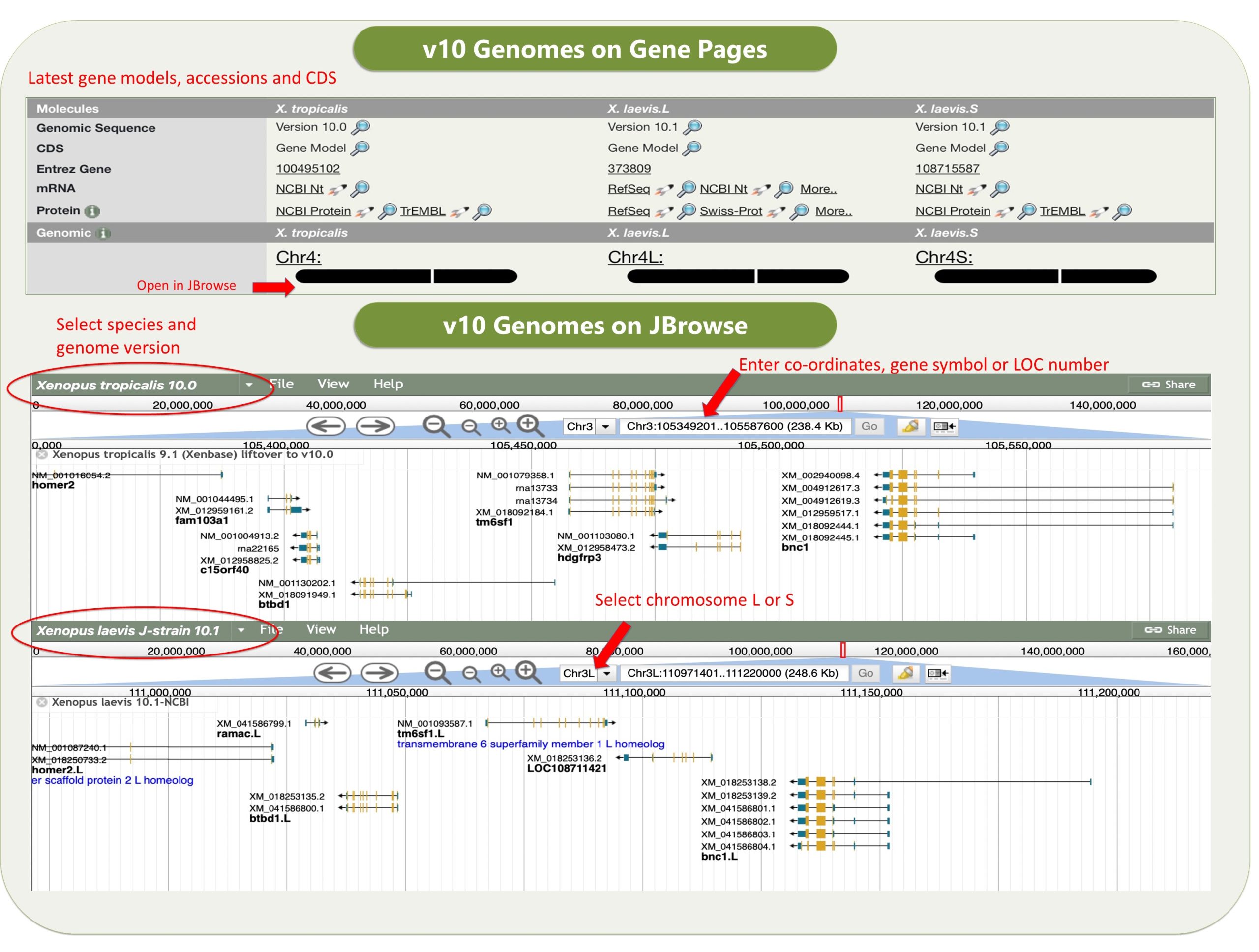This screenshot has height=952, width=1259.
Task: Click Share button in tropicalis browser bar
Action: click(x=1169, y=385)
